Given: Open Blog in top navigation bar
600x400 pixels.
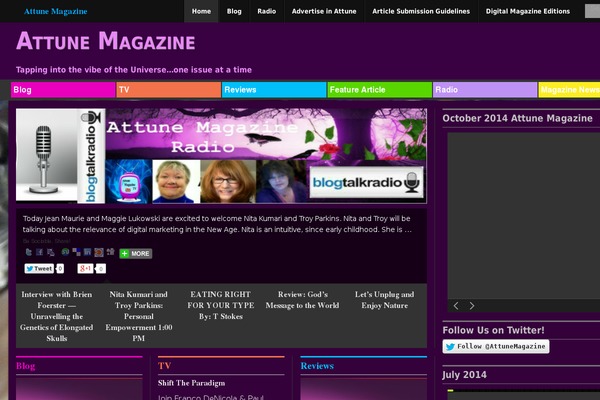Looking at the screenshot, I should click(x=234, y=11).
